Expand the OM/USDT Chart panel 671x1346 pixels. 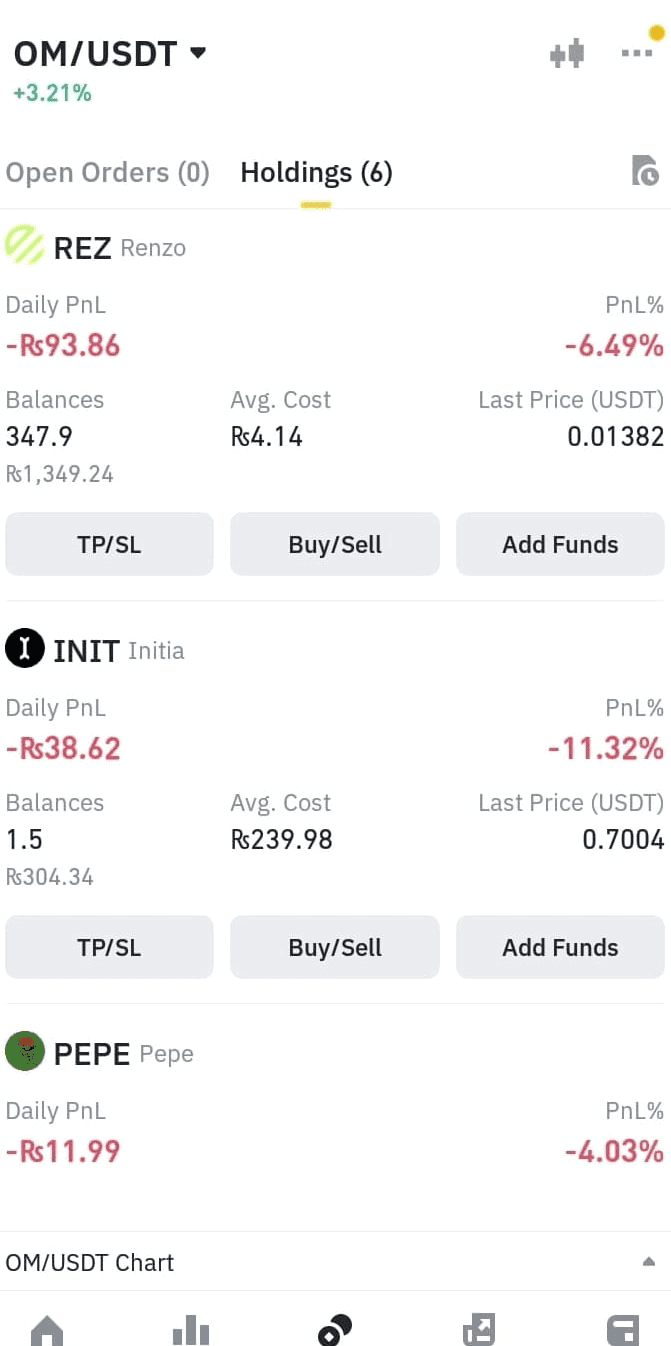[335, 1262]
